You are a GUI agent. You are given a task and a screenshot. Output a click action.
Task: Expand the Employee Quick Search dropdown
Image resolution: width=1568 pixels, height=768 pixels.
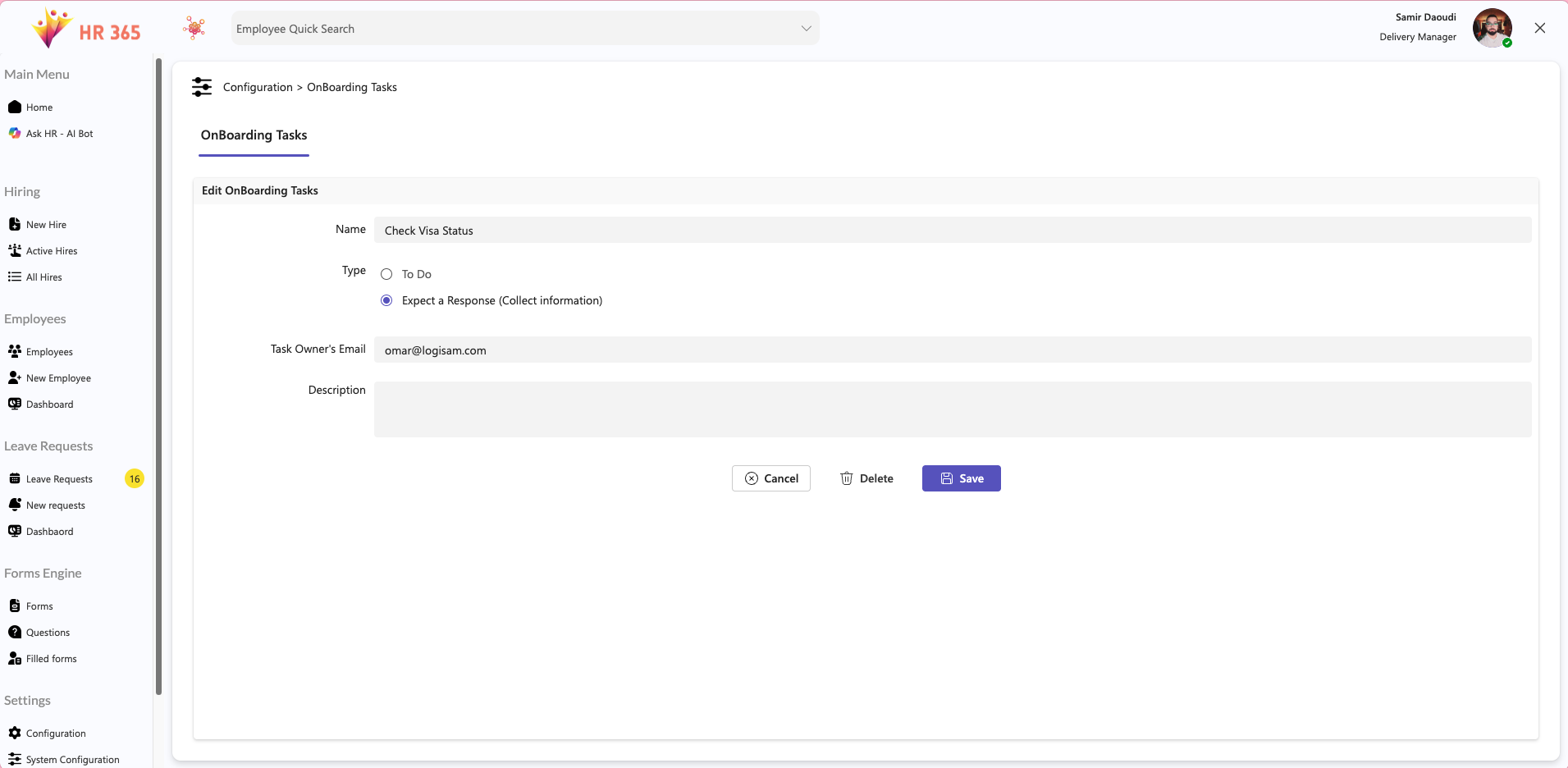click(x=805, y=28)
